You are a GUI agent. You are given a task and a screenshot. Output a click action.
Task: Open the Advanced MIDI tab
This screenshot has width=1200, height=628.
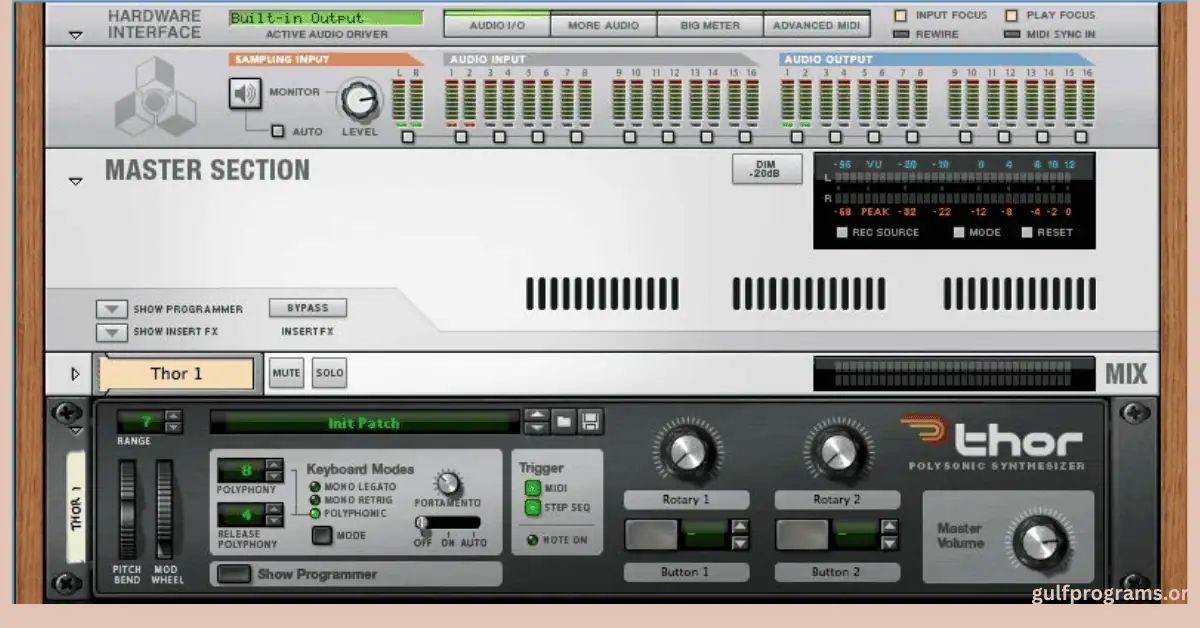tap(816, 25)
